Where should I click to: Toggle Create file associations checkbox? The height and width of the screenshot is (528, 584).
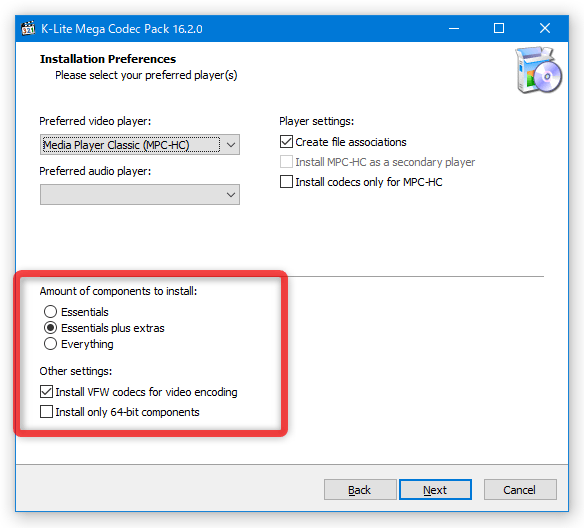[286, 142]
